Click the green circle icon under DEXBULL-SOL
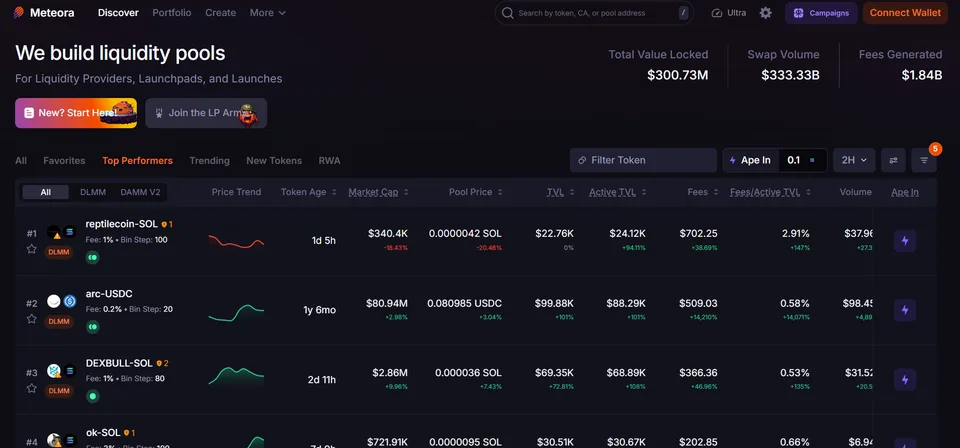This screenshot has width=960, height=448. (92, 397)
